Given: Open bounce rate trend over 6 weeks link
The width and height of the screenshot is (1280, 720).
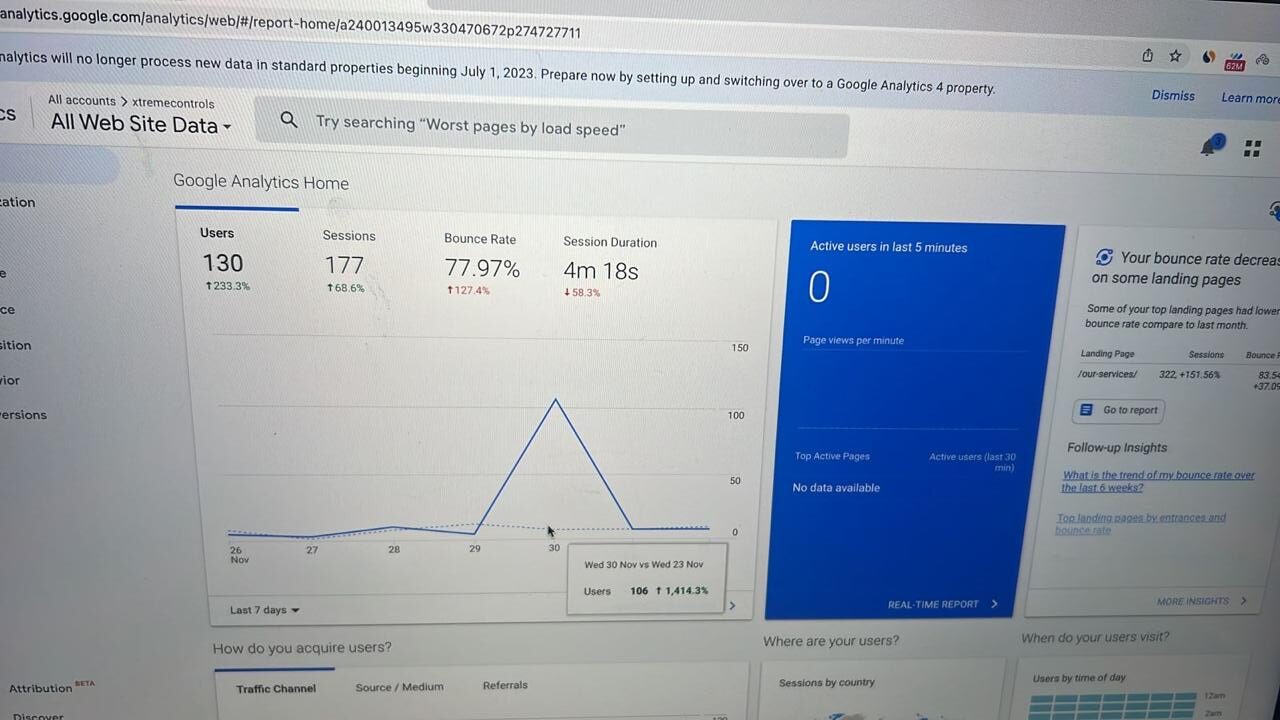Looking at the screenshot, I should tap(1158, 481).
